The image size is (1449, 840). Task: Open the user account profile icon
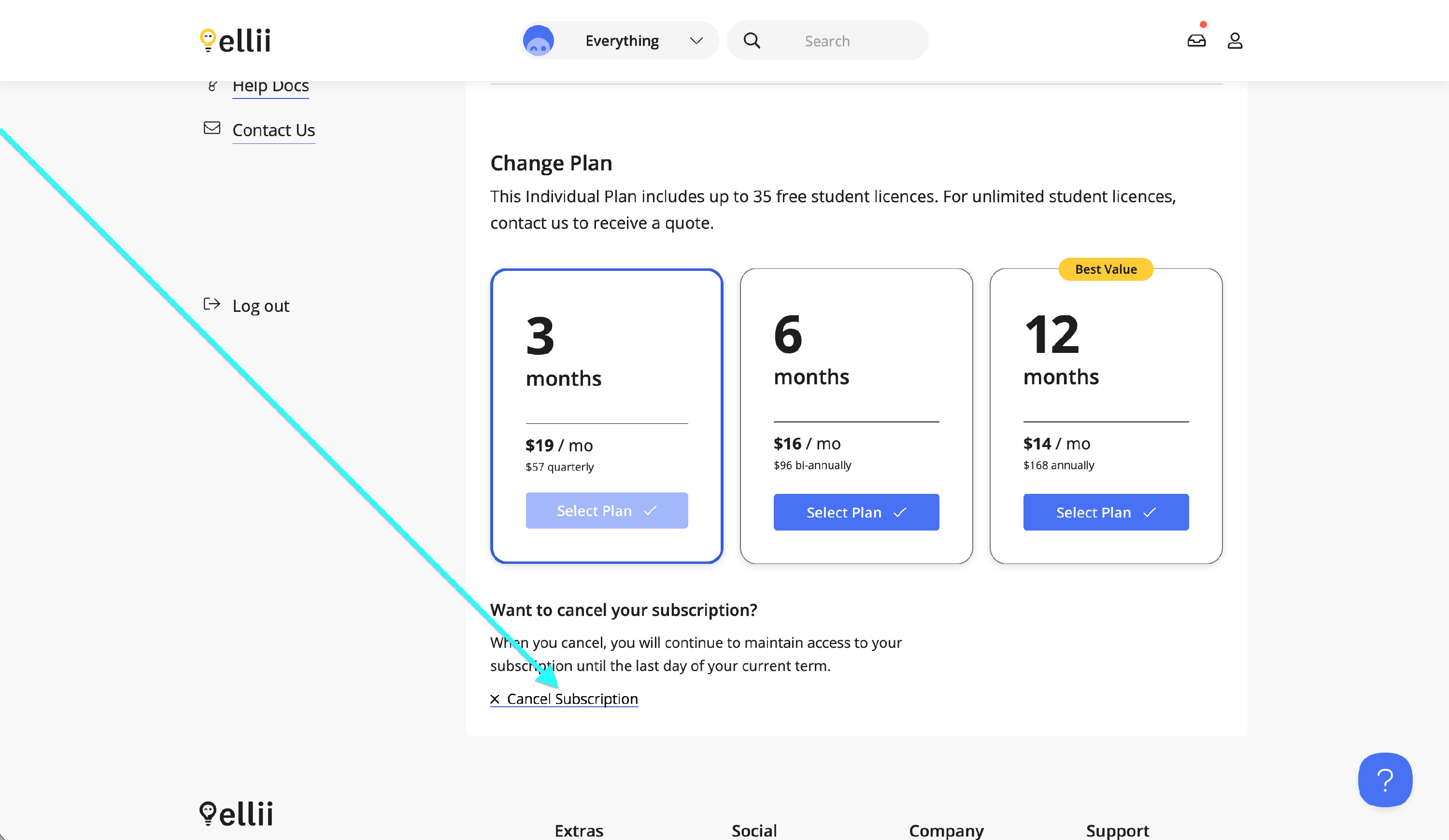(1235, 41)
